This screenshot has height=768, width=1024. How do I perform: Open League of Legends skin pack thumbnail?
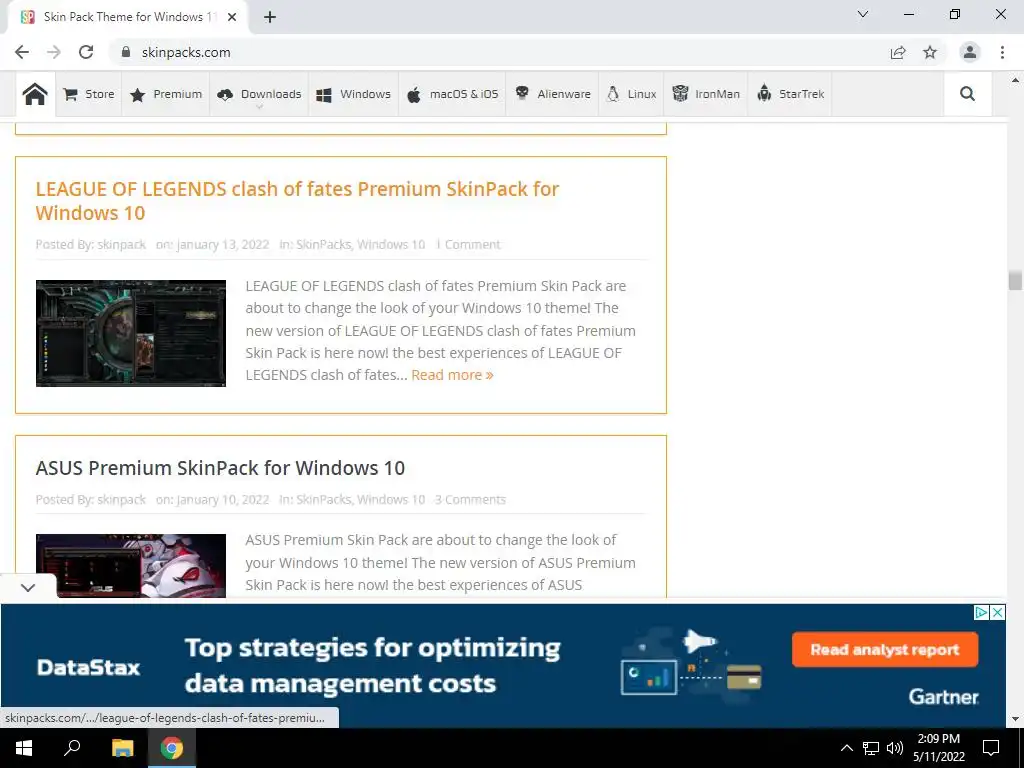point(131,333)
